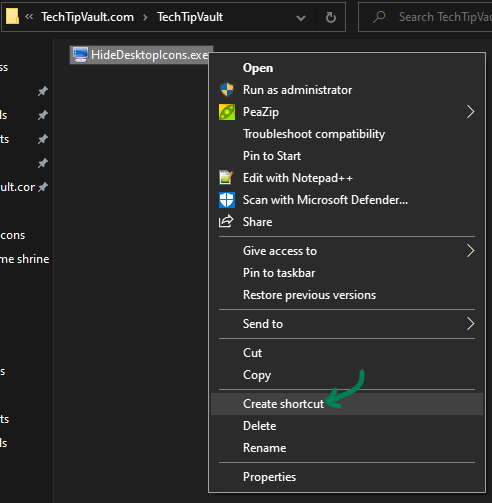Click the Microsoft Defender shield icon
Viewport: 492px width, 503px height.
click(227, 200)
